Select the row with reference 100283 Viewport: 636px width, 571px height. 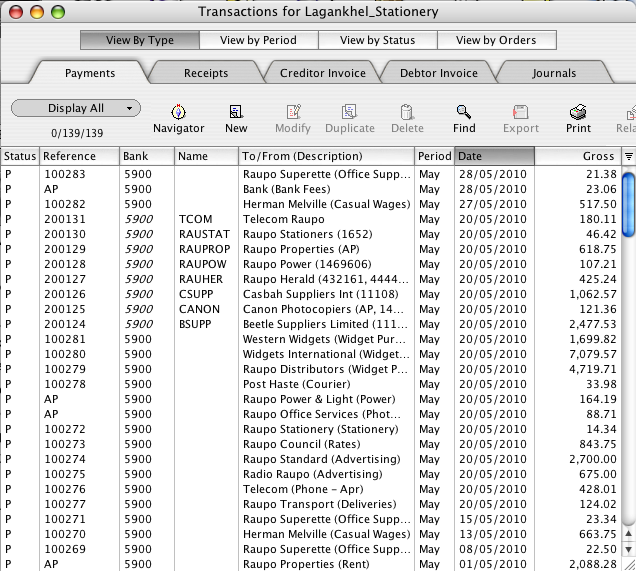pyautogui.click(x=310, y=174)
